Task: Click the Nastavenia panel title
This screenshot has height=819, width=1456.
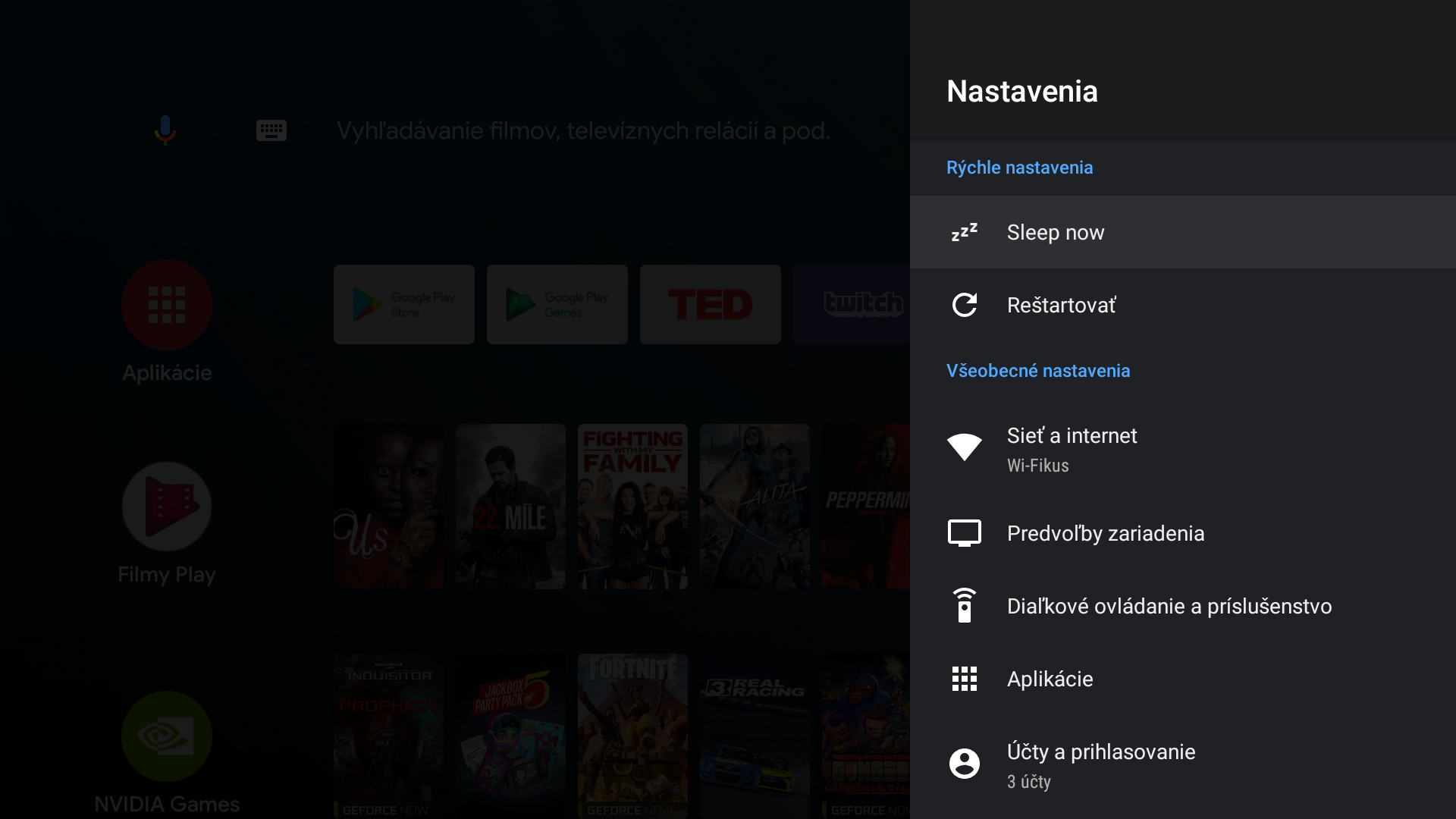Action: 1022,91
